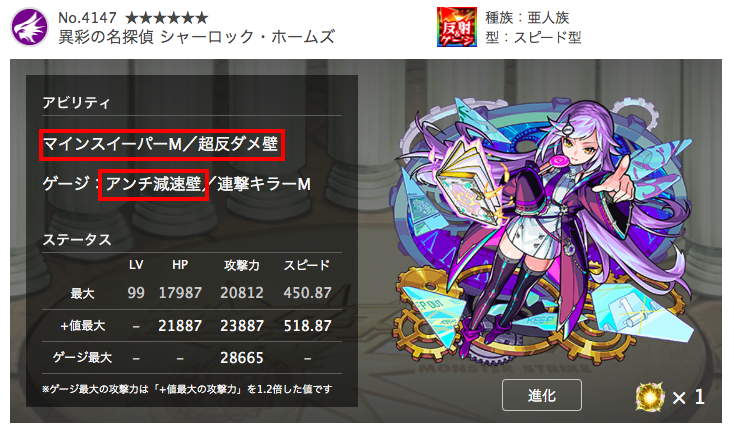This screenshot has height=432, width=734.
Task: Click the 型:スピード型 type label
Action: coord(533,37)
